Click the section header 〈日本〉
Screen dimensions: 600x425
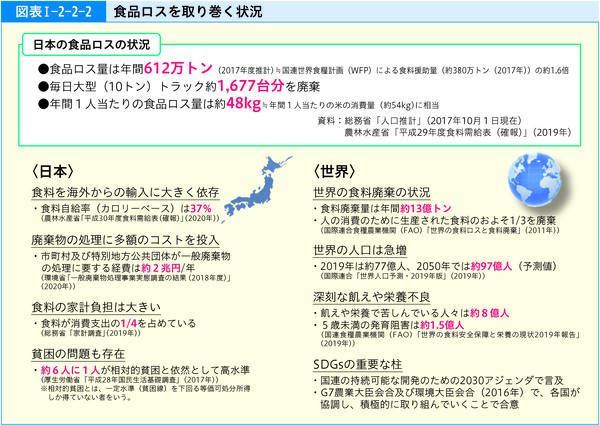[52, 171]
